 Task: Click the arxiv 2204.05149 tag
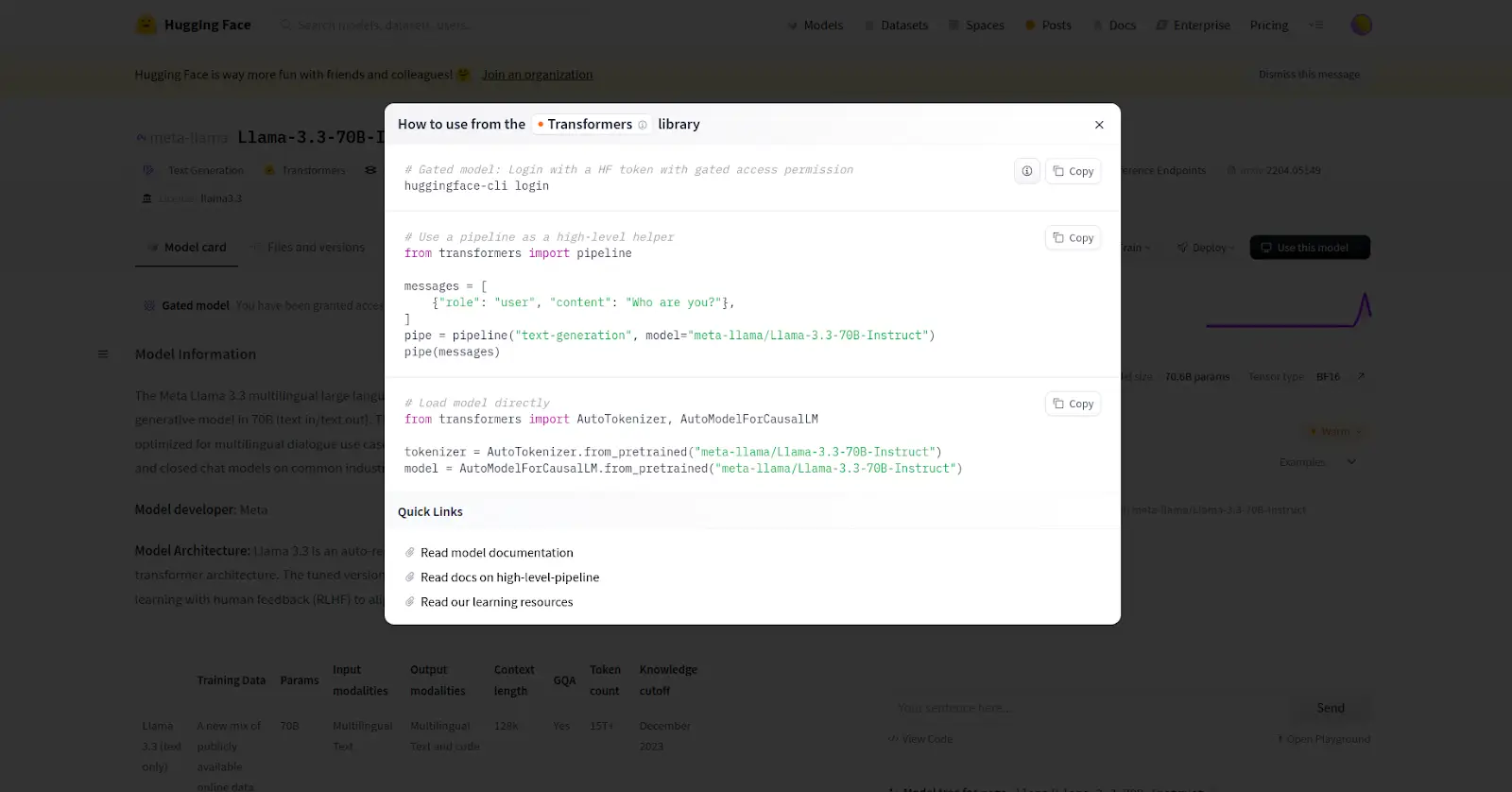[x=1274, y=171]
